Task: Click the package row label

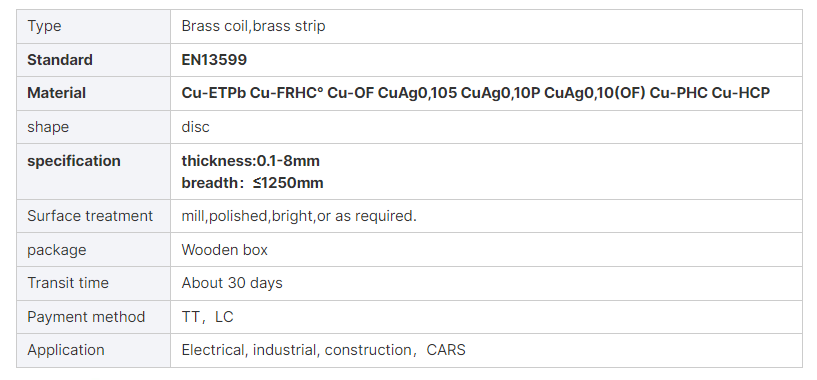Action: (57, 250)
